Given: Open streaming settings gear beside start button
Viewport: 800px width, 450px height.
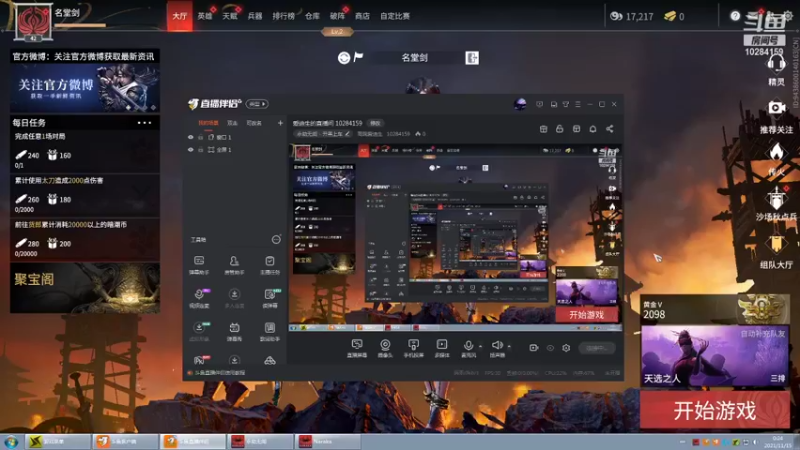Looking at the screenshot, I should (566, 347).
